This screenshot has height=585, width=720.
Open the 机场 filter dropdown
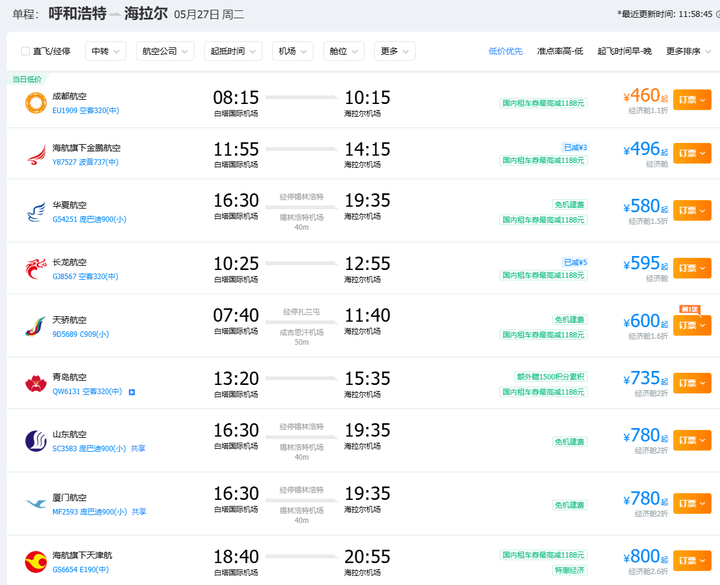coord(293,51)
